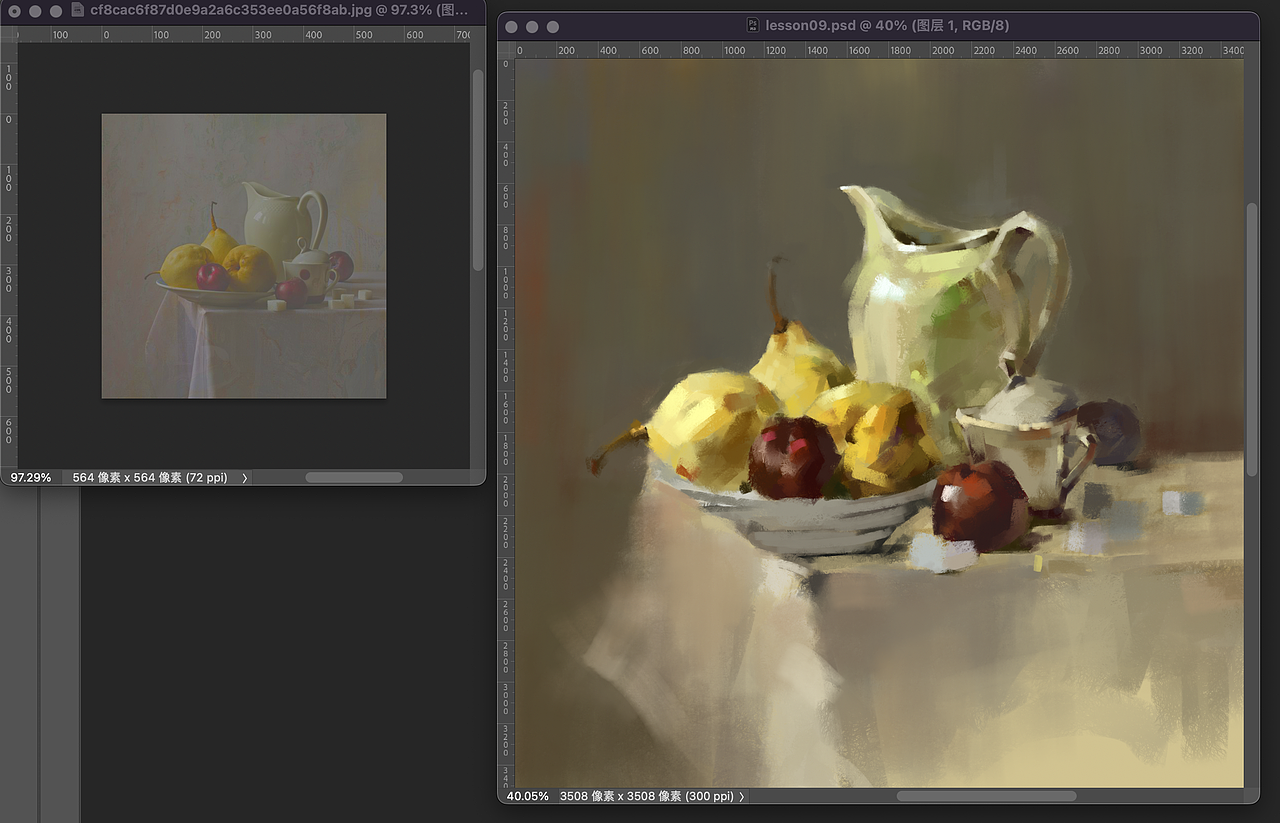Viewport: 1280px width, 823px height.
Task: Minimize the lesson09.psd document window
Action: click(x=532, y=26)
